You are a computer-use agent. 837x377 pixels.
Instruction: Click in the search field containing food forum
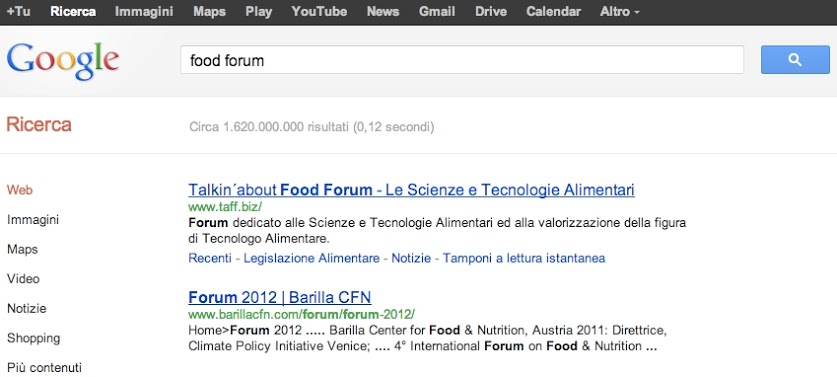coord(462,60)
